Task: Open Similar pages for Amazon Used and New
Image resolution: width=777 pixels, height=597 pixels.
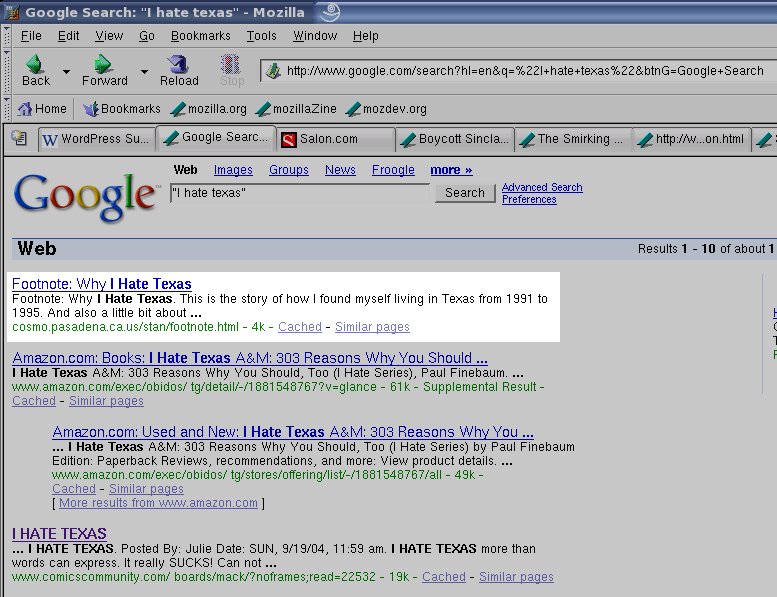Action: (146, 489)
